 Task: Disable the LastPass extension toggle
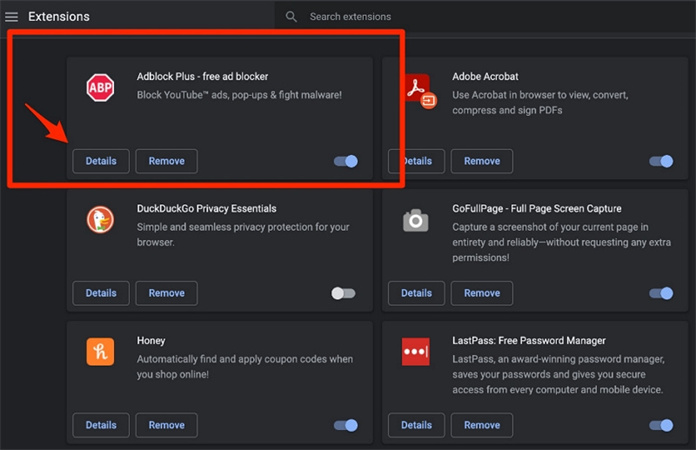(x=661, y=425)
